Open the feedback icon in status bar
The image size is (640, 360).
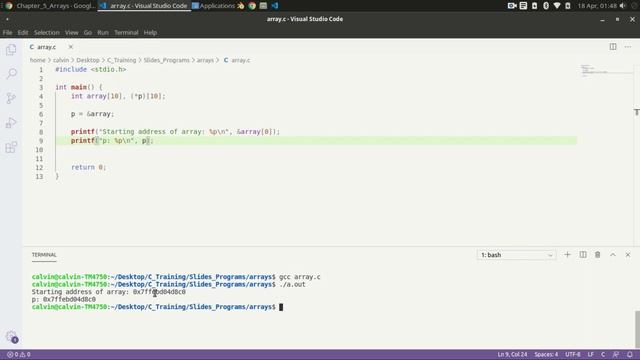coord(616,354)
